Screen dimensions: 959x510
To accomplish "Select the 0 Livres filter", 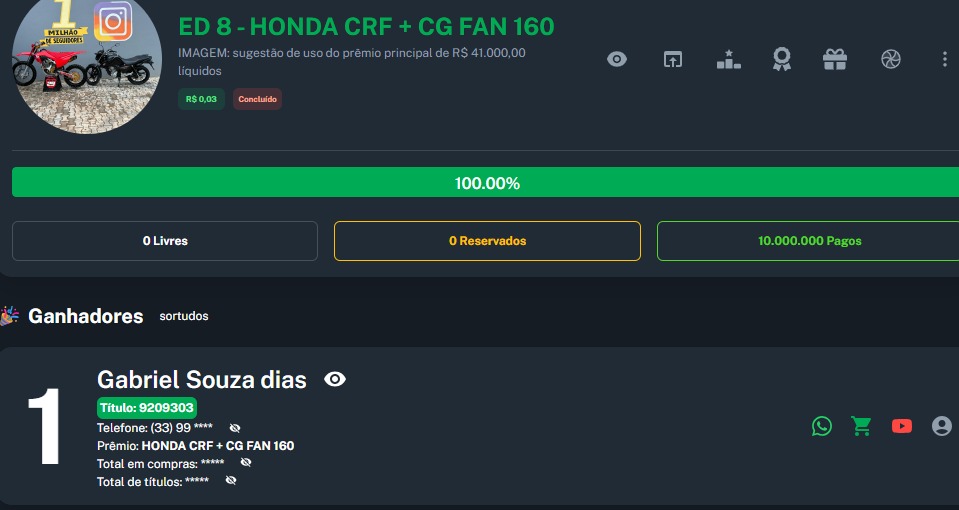I will [165, 241].
